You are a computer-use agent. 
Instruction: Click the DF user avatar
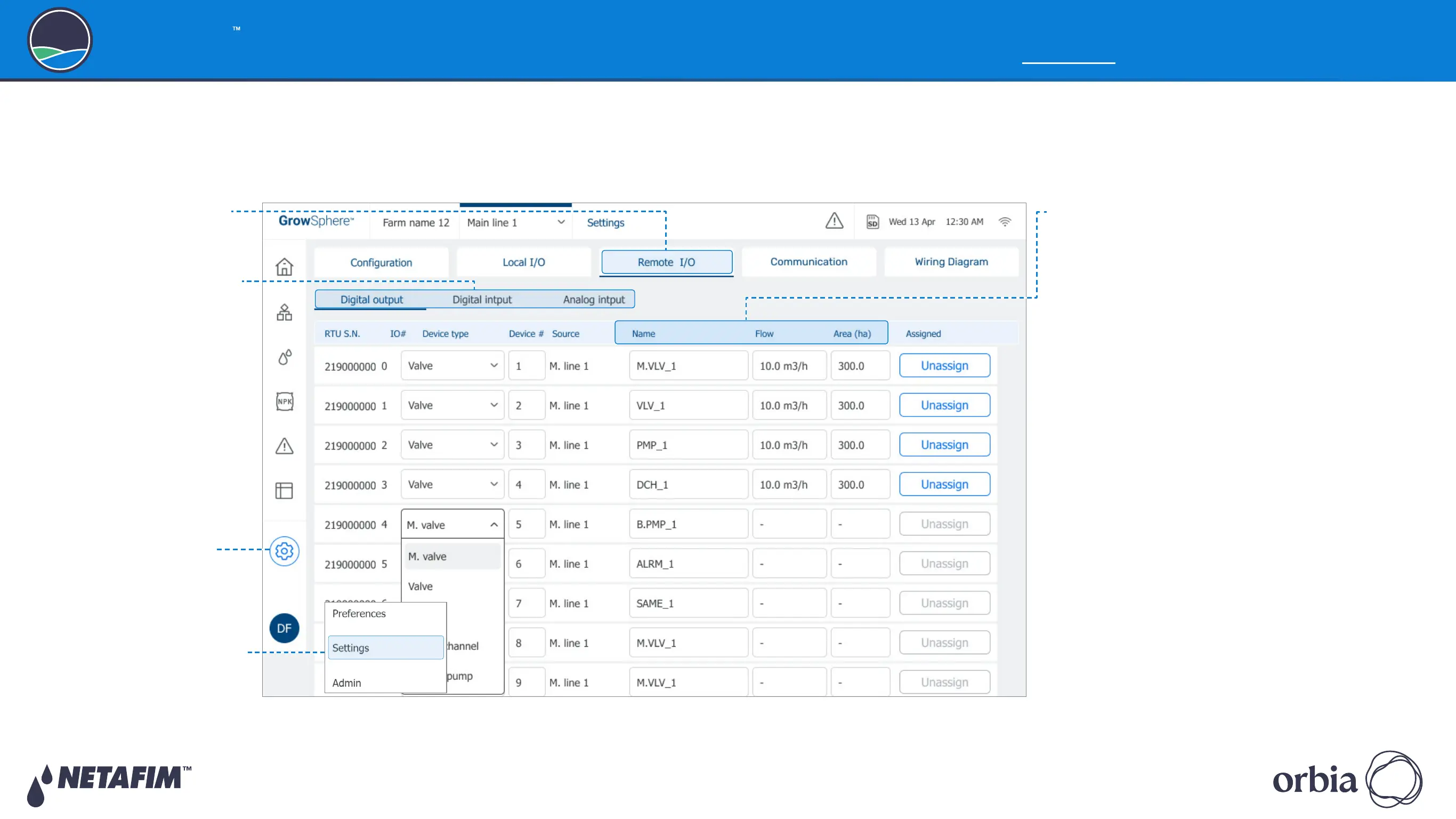point(284,629)
